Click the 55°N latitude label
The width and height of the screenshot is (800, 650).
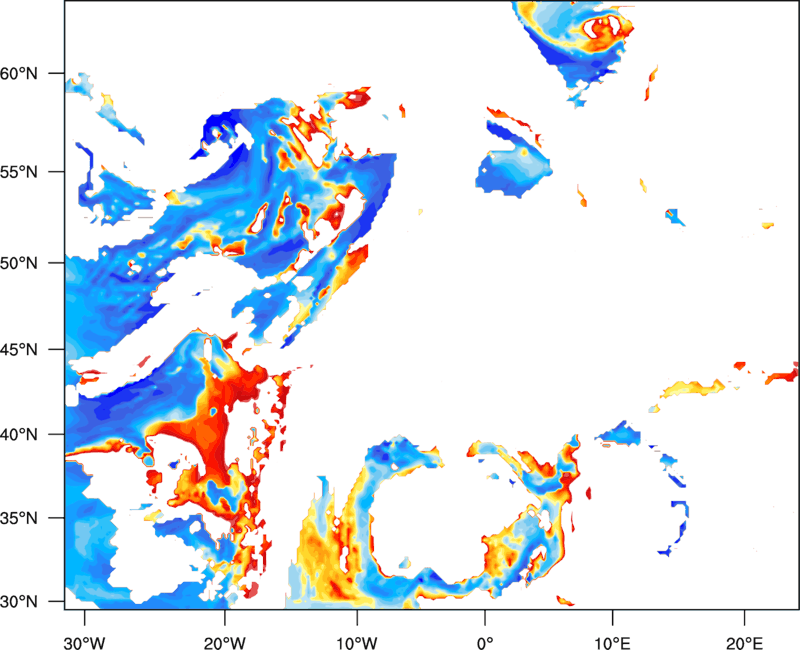pyautogui.click(x=19, y=172)
